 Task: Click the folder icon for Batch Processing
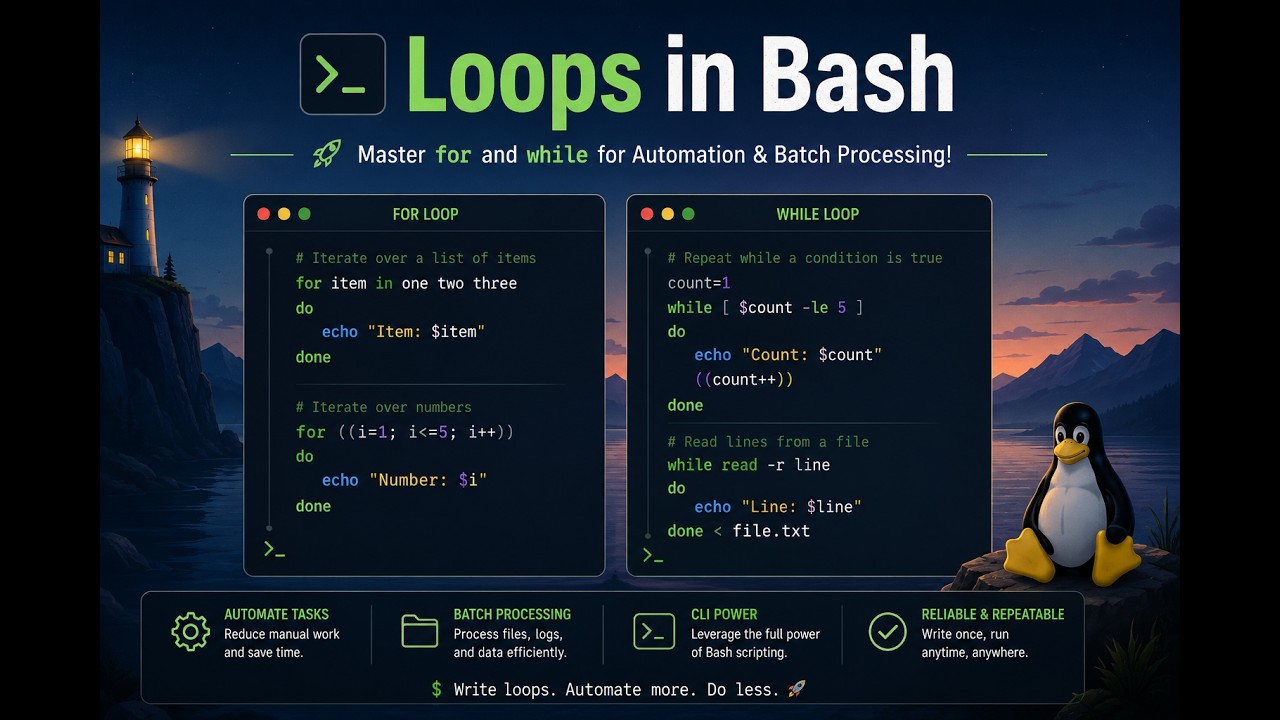(x=420, y=632)
